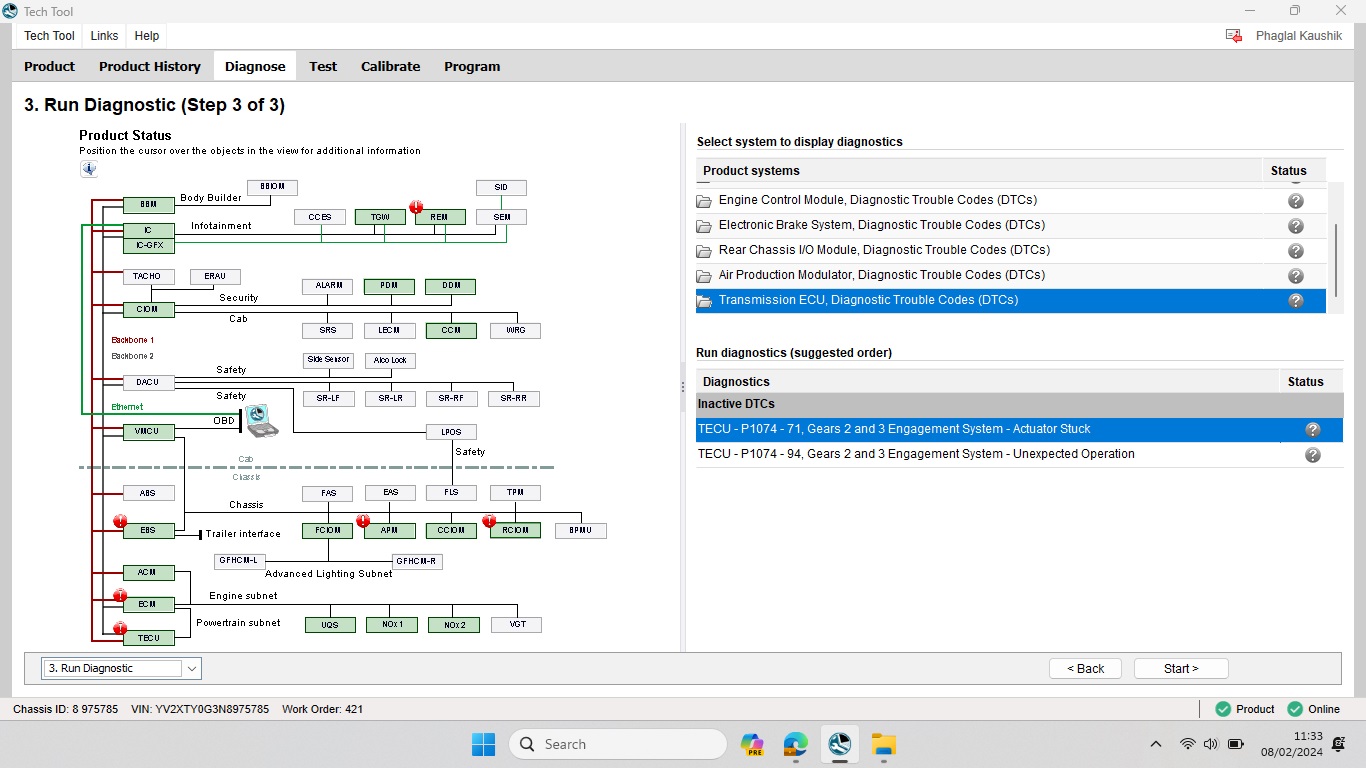1366x768 pixels.
Task: Switch to the Product History tab
Action: coord(150,67)
